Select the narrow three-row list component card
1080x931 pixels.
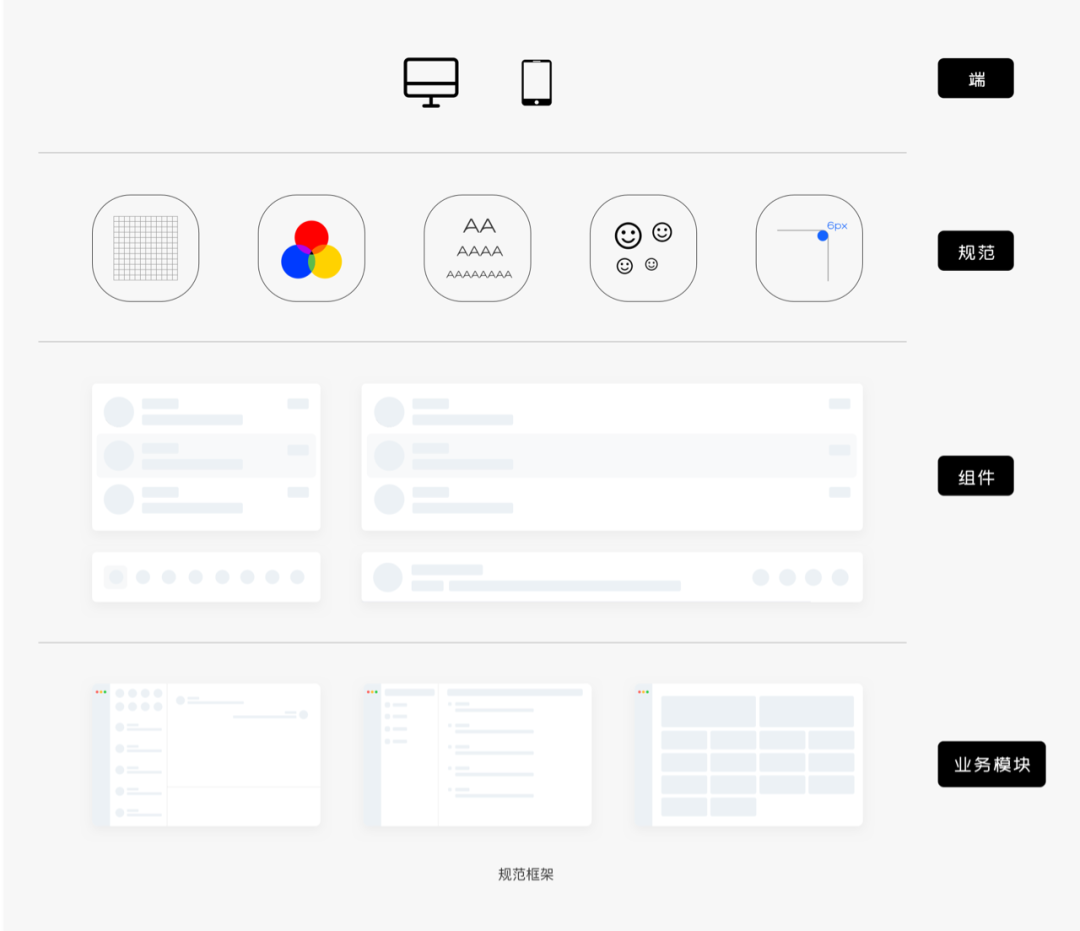click(x=207, y=457)
